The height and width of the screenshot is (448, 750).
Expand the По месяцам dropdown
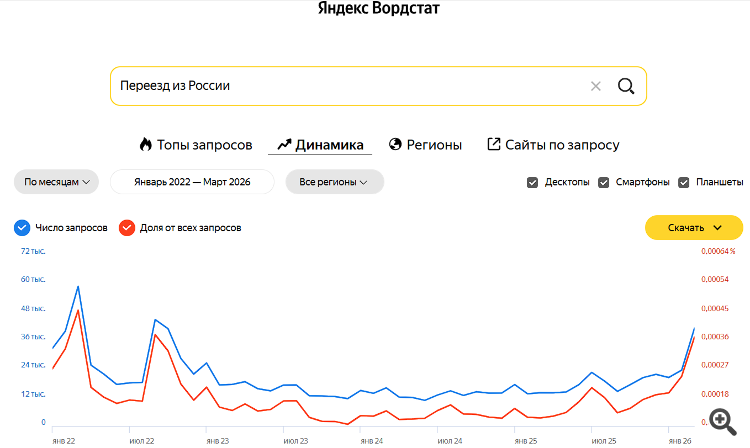(56, 182)
